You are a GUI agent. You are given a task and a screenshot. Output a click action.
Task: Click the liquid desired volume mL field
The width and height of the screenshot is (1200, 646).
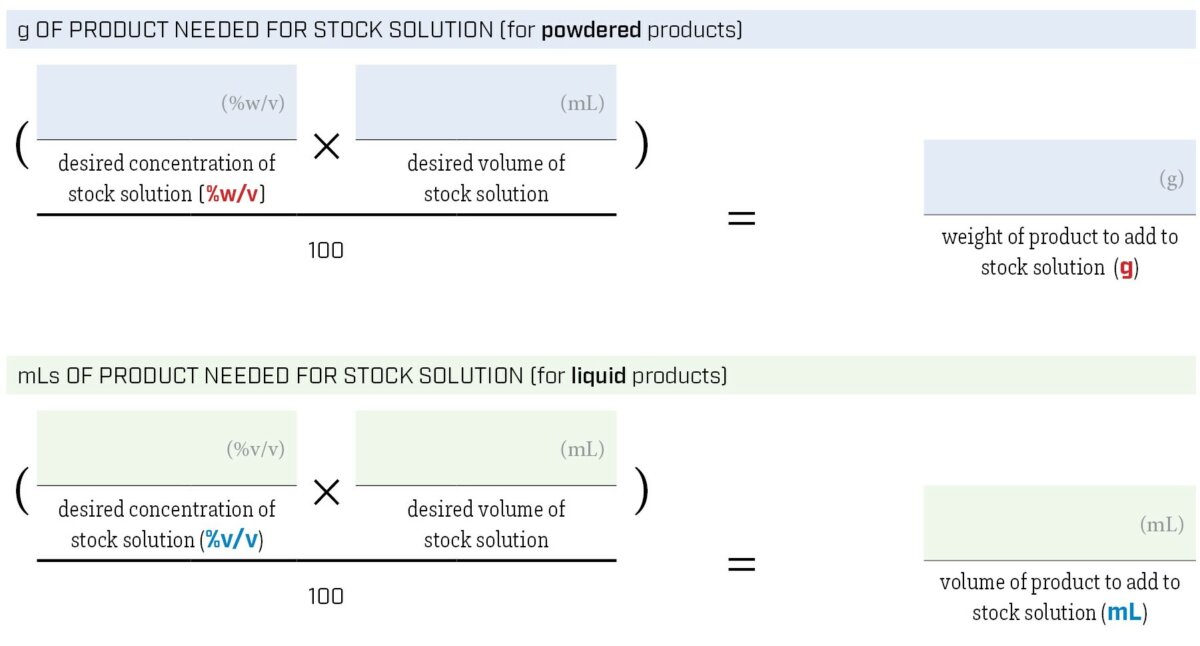click(x=486, y=448)
